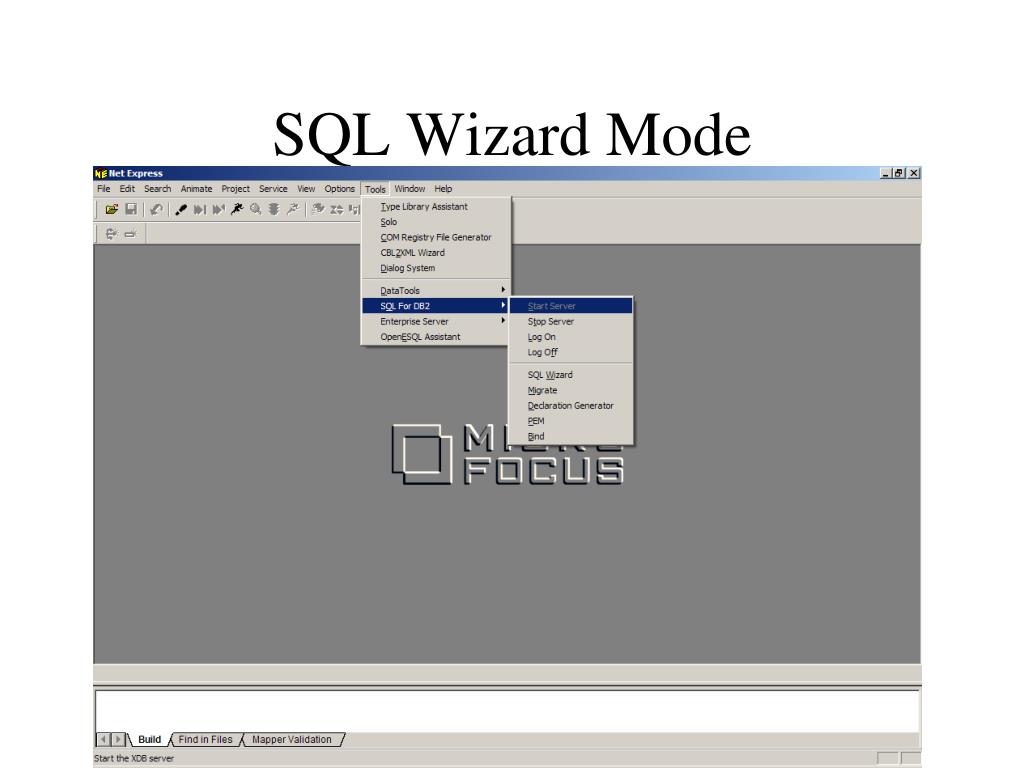Image resolution: width=1024 pixels, height=768 pixels.
Task: Open OpenESQL Assistant
Action: (x=436, y=337)
